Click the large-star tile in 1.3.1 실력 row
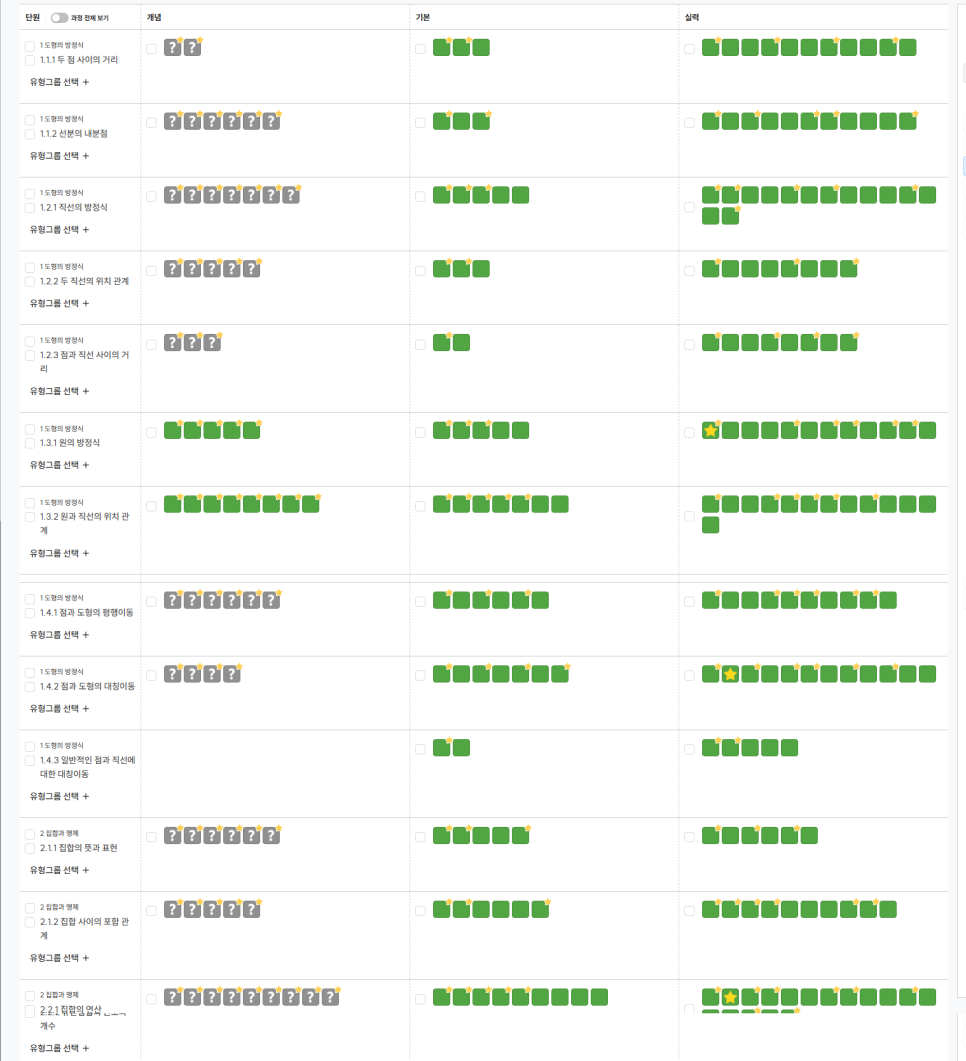This screenshot has height=1061, width=966. [x=711, y=431]
